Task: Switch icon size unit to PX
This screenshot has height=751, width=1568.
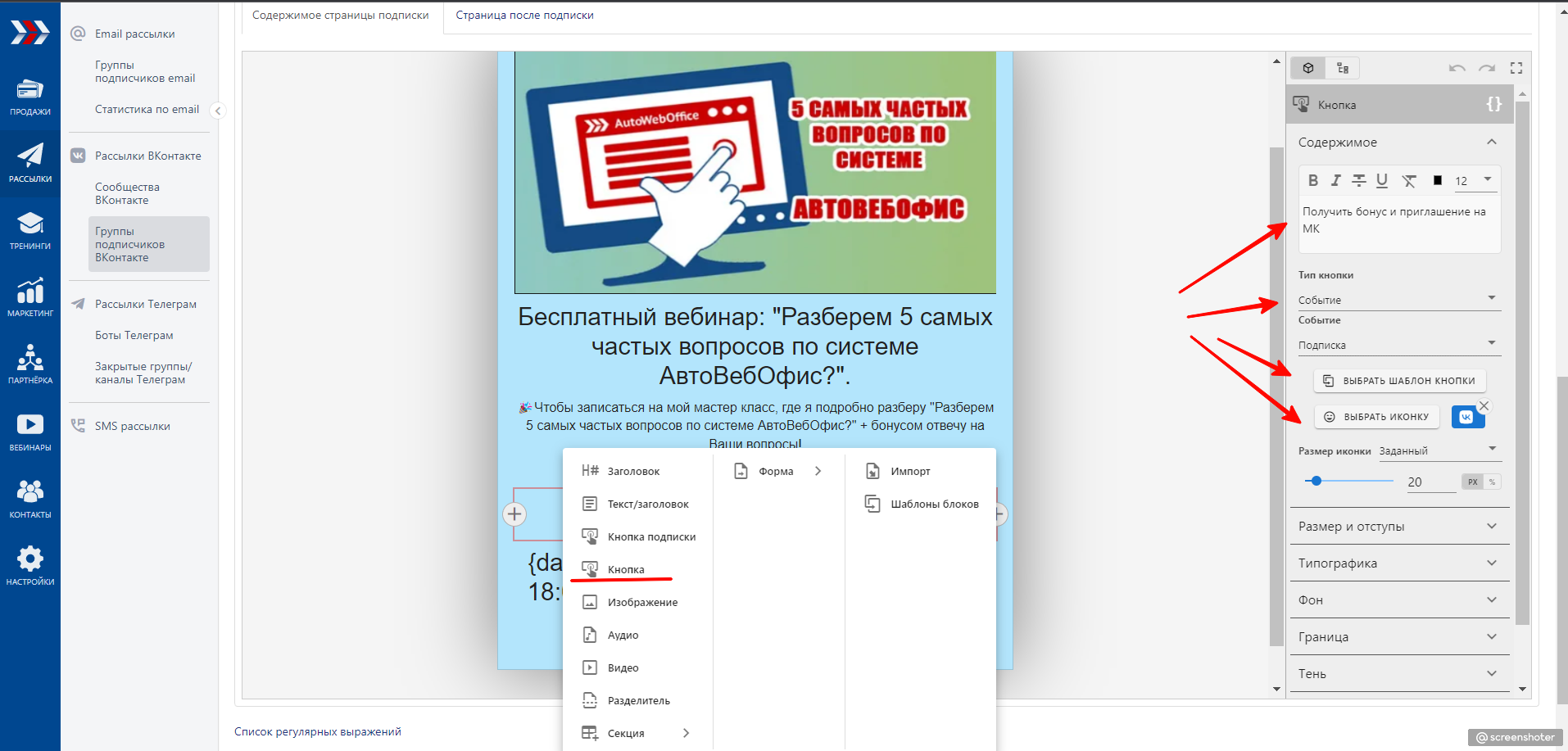Action: 1473,482
